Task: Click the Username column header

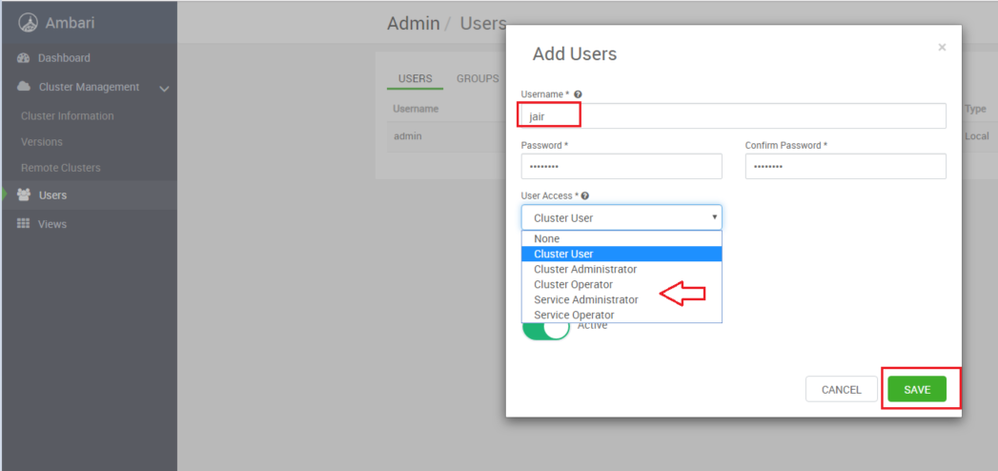Action: [x=416, y=109]
